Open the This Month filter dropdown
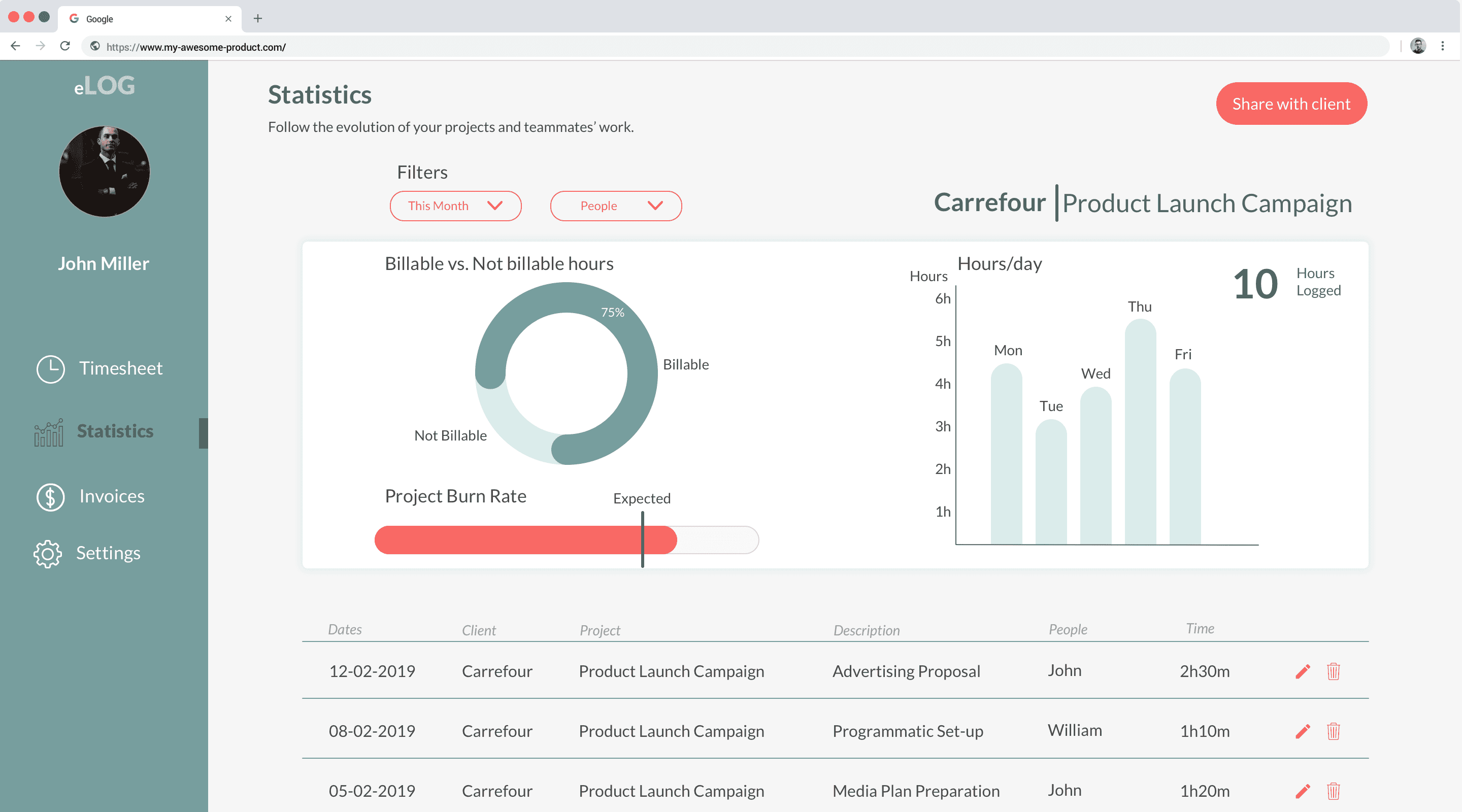Viewport: 1462px width, 812px height. 455,206
